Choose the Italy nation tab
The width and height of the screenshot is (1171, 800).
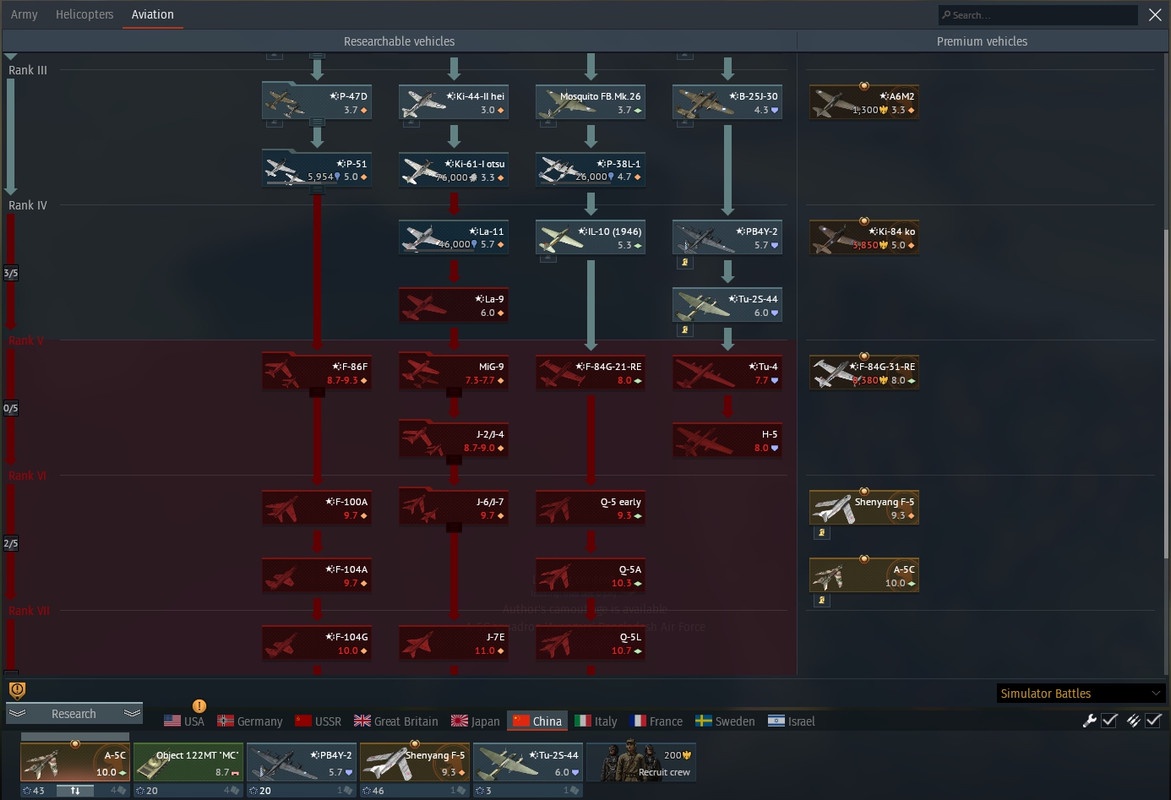(x=596, y=721)
